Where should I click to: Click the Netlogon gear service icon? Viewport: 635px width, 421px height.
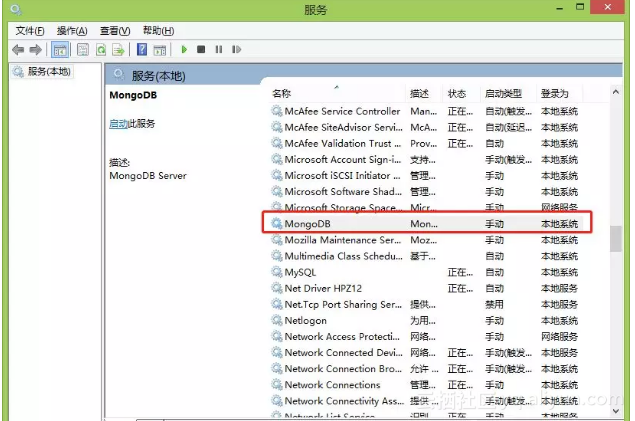point(277,320)
